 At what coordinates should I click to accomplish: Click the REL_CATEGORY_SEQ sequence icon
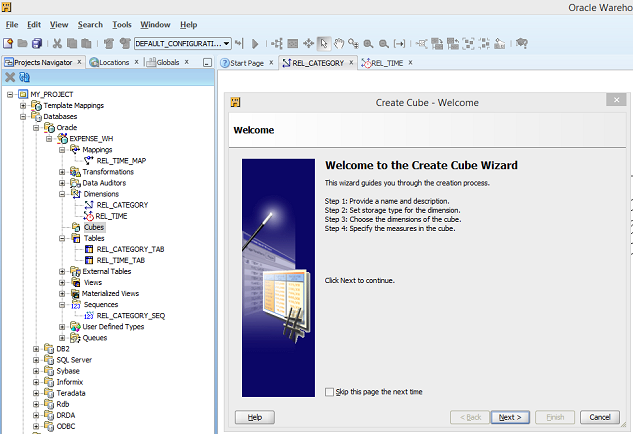pyautogui.click(x=89, y=315)
